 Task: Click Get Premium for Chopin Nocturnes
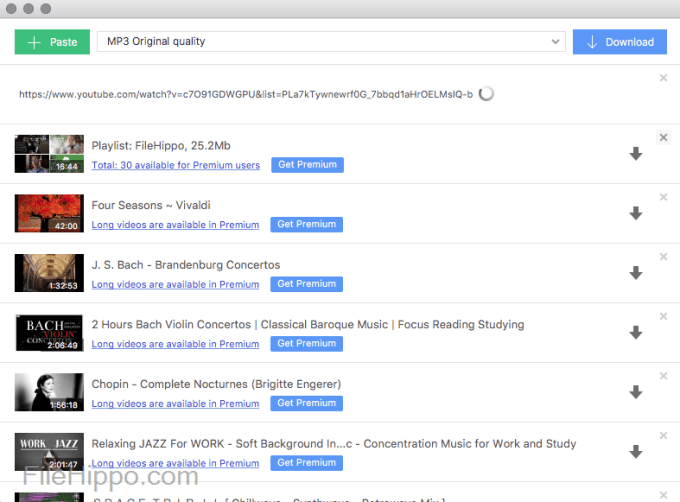pos(307,403)
